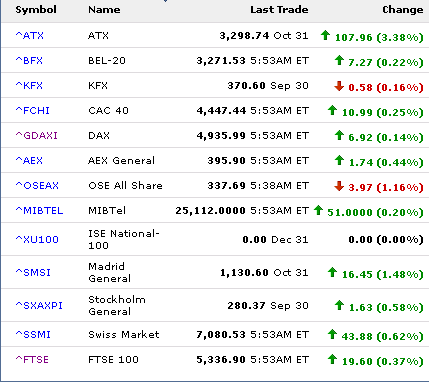The height and width of the screenshot is (383, 429).
Task: Open the ^SSMI symbol link
Action: (x=33, y=334)
